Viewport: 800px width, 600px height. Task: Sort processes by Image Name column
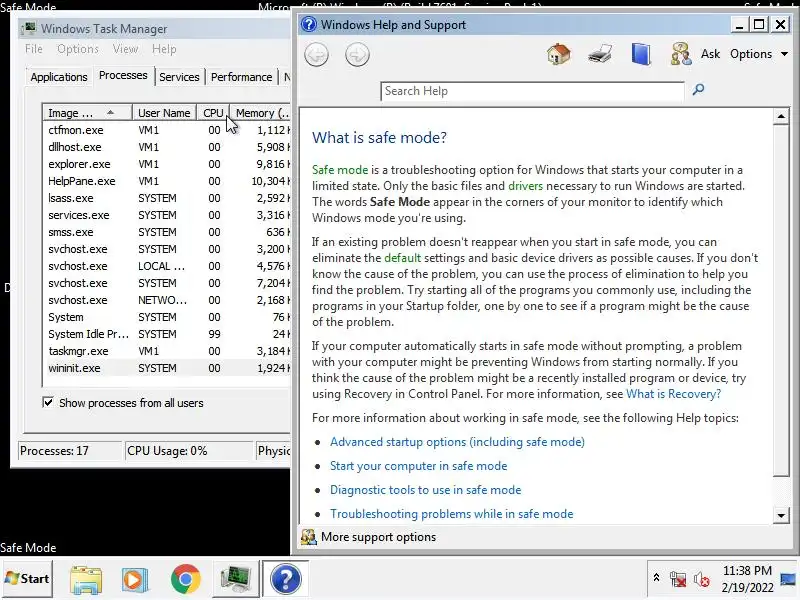pos(87,113)
